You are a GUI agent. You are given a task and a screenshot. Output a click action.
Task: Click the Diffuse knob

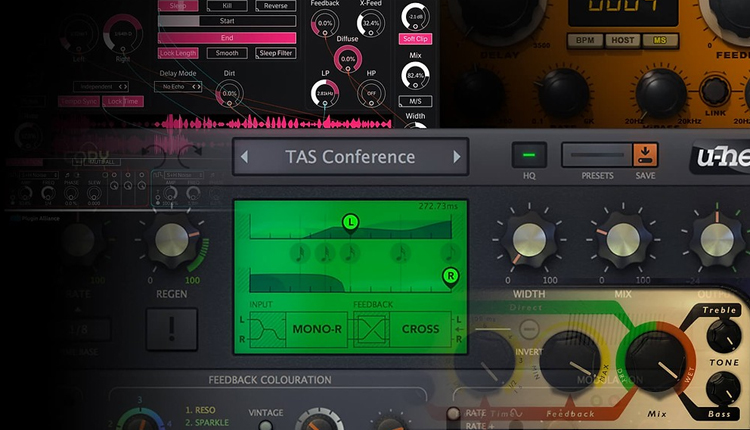pos(348,59)
